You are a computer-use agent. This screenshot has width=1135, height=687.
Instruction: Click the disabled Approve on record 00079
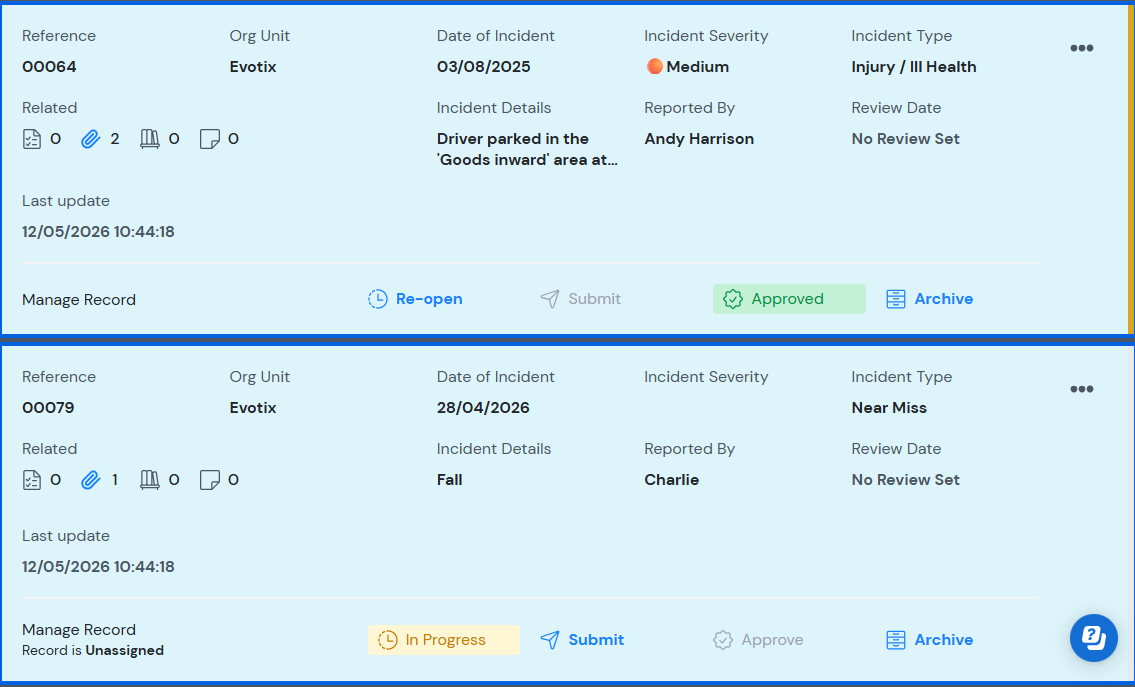point(758,640)
